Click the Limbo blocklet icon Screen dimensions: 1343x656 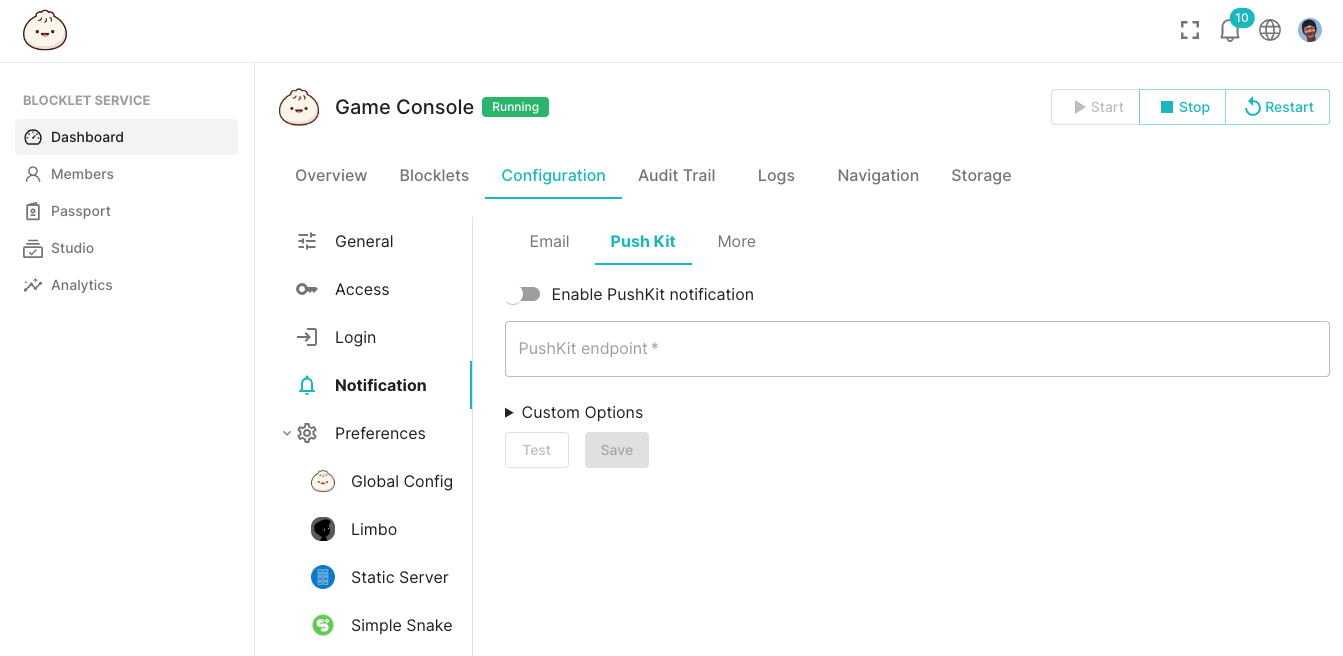tap(323, 529)
